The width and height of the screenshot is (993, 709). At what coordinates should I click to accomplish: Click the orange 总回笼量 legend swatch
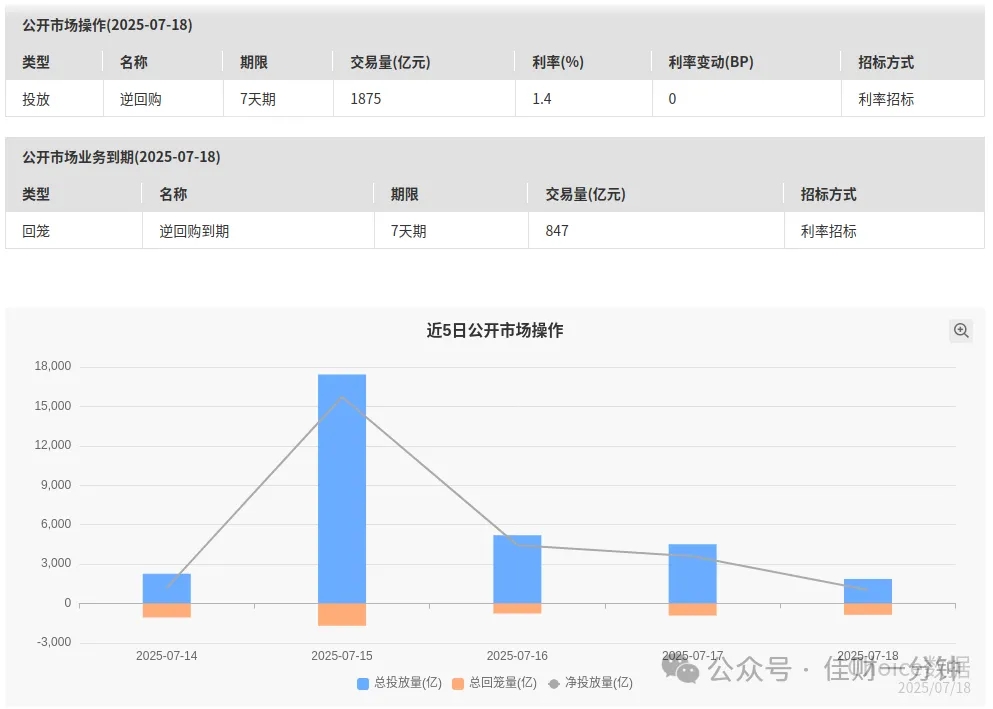458,684
